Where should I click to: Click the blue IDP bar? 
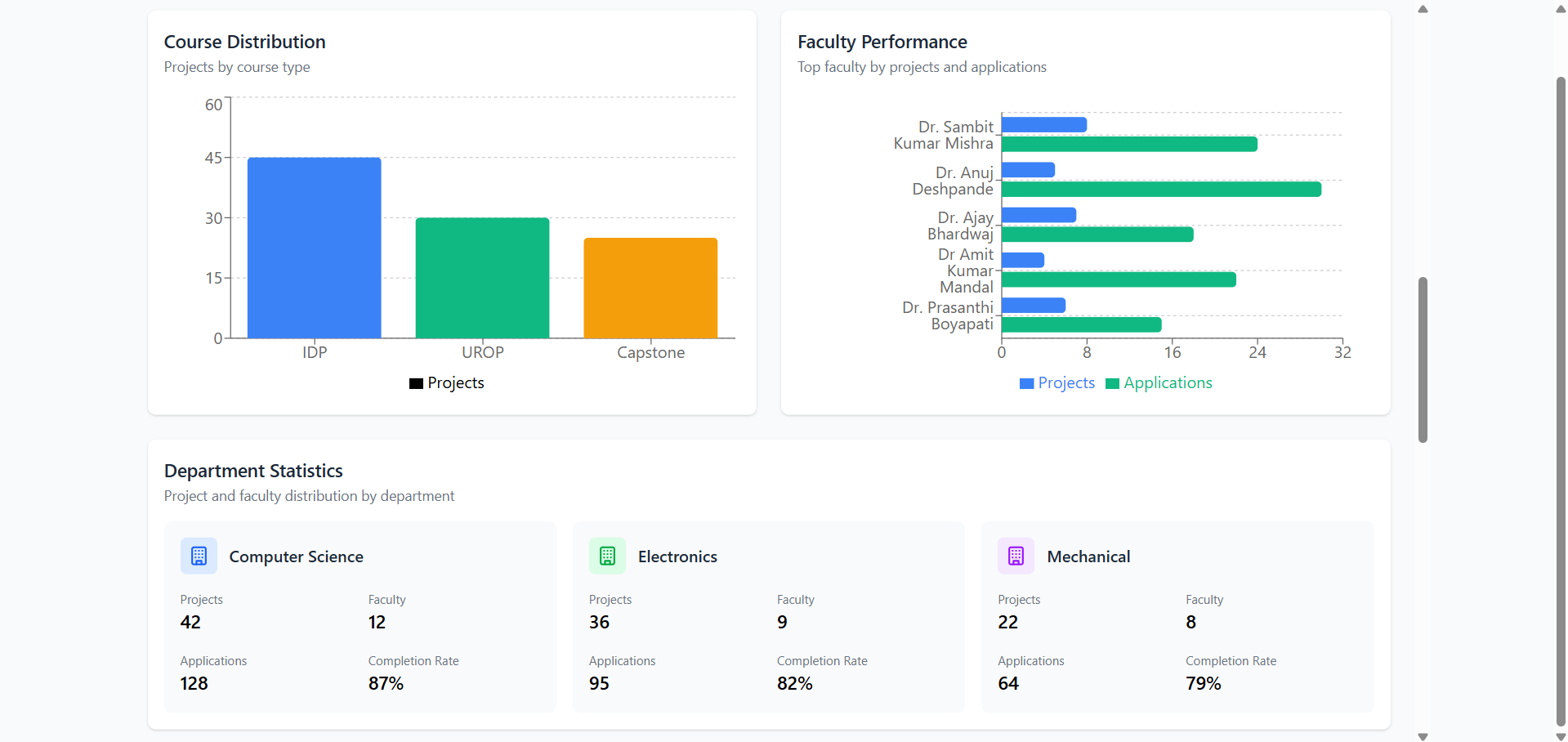click(x=315, y=248)
